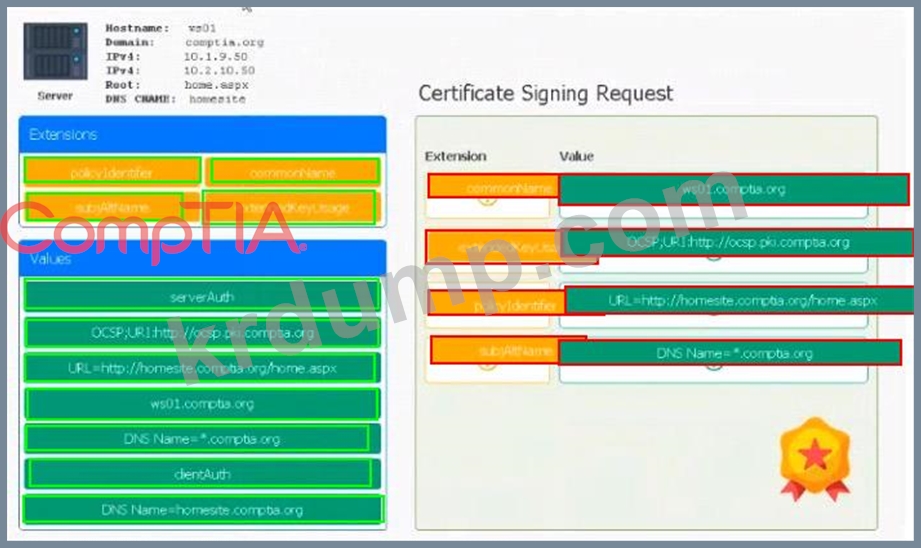Choose home.aspx URL value in Values panel
Image resolution: width=921 pixels, height=548 pixels.
[x=201, y=368]
